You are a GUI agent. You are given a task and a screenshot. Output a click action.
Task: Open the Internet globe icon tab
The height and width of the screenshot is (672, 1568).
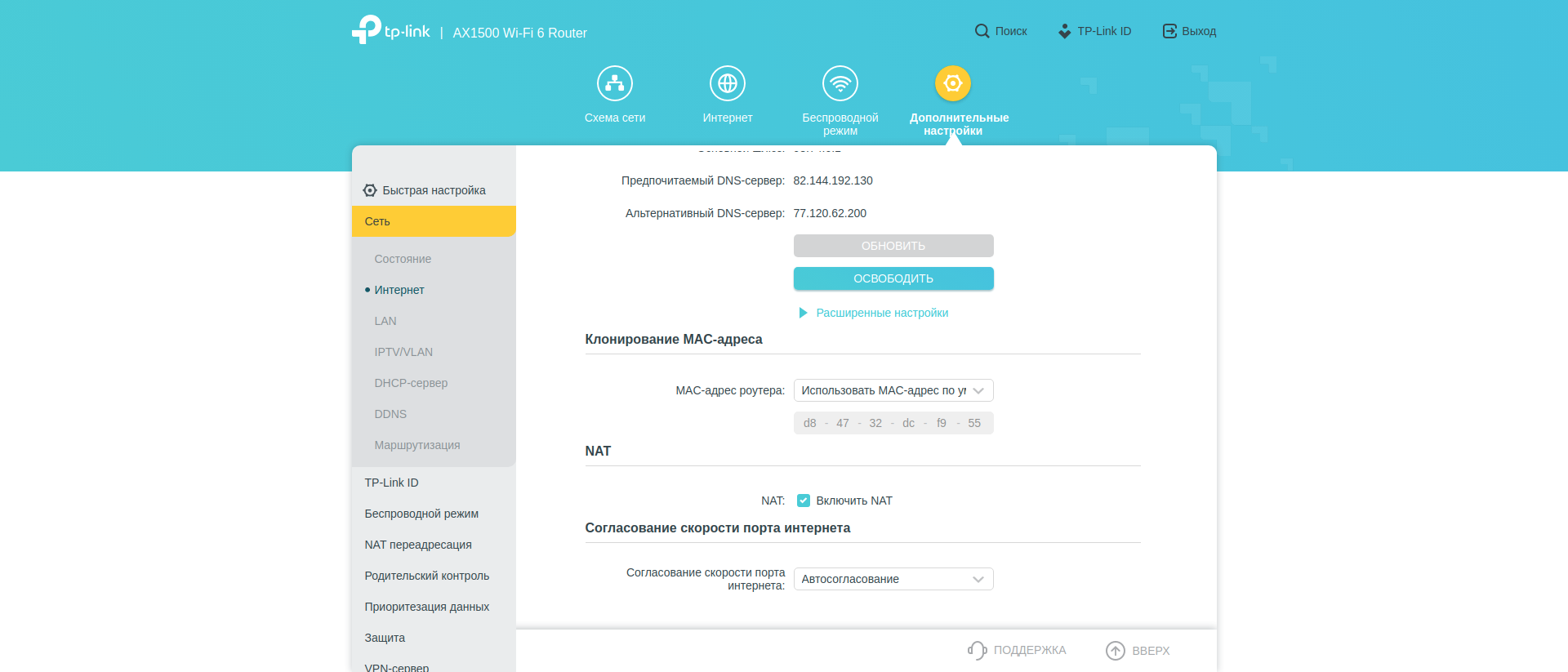727,83
